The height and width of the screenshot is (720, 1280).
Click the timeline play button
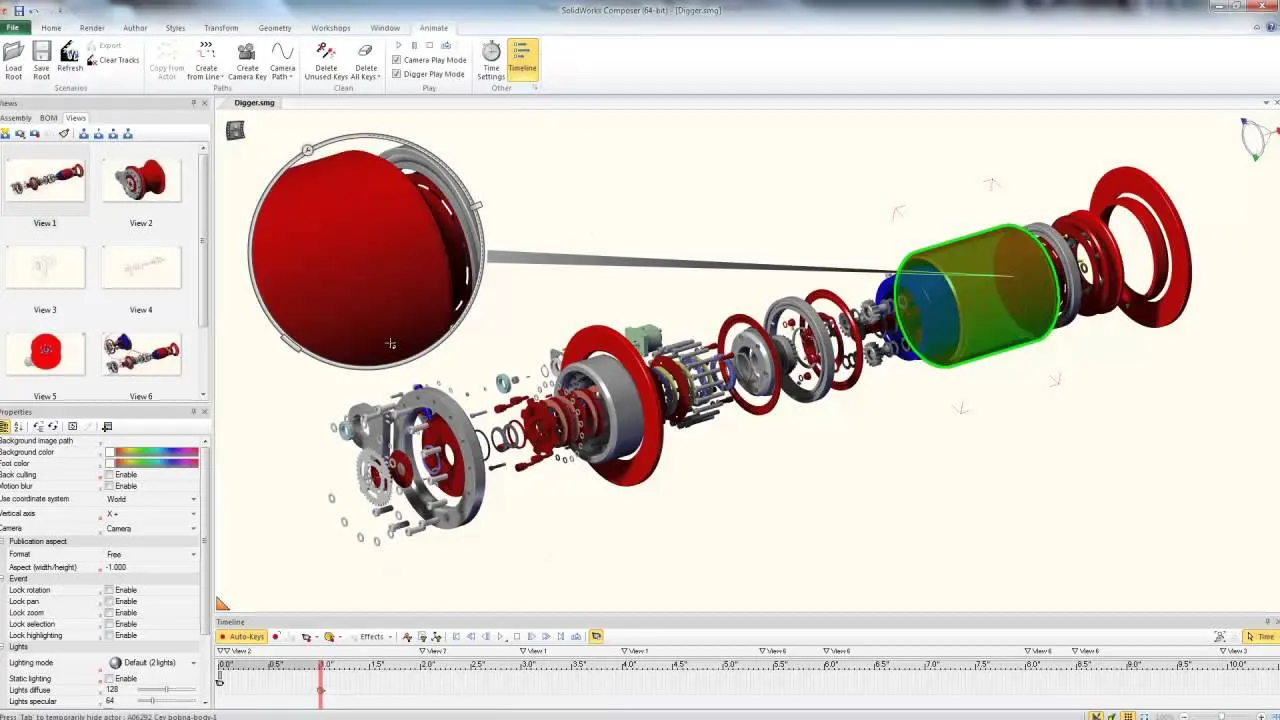(500, 636)
